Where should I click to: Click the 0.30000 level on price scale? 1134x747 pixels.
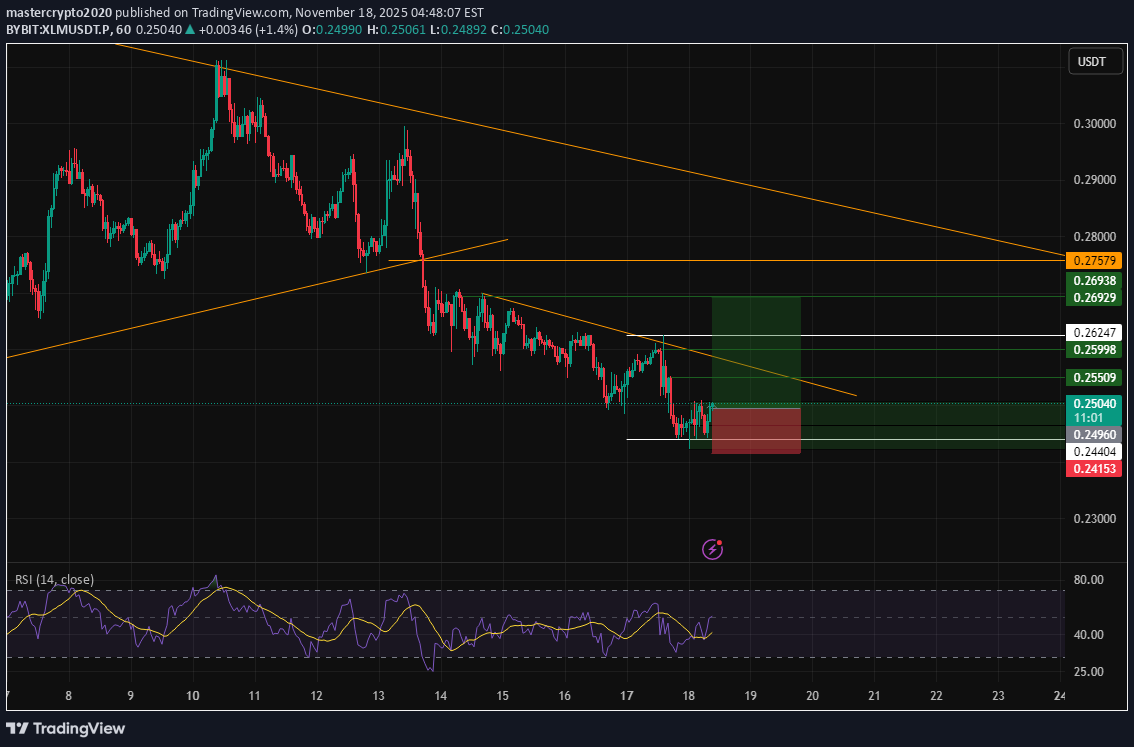coord(1095,124)
